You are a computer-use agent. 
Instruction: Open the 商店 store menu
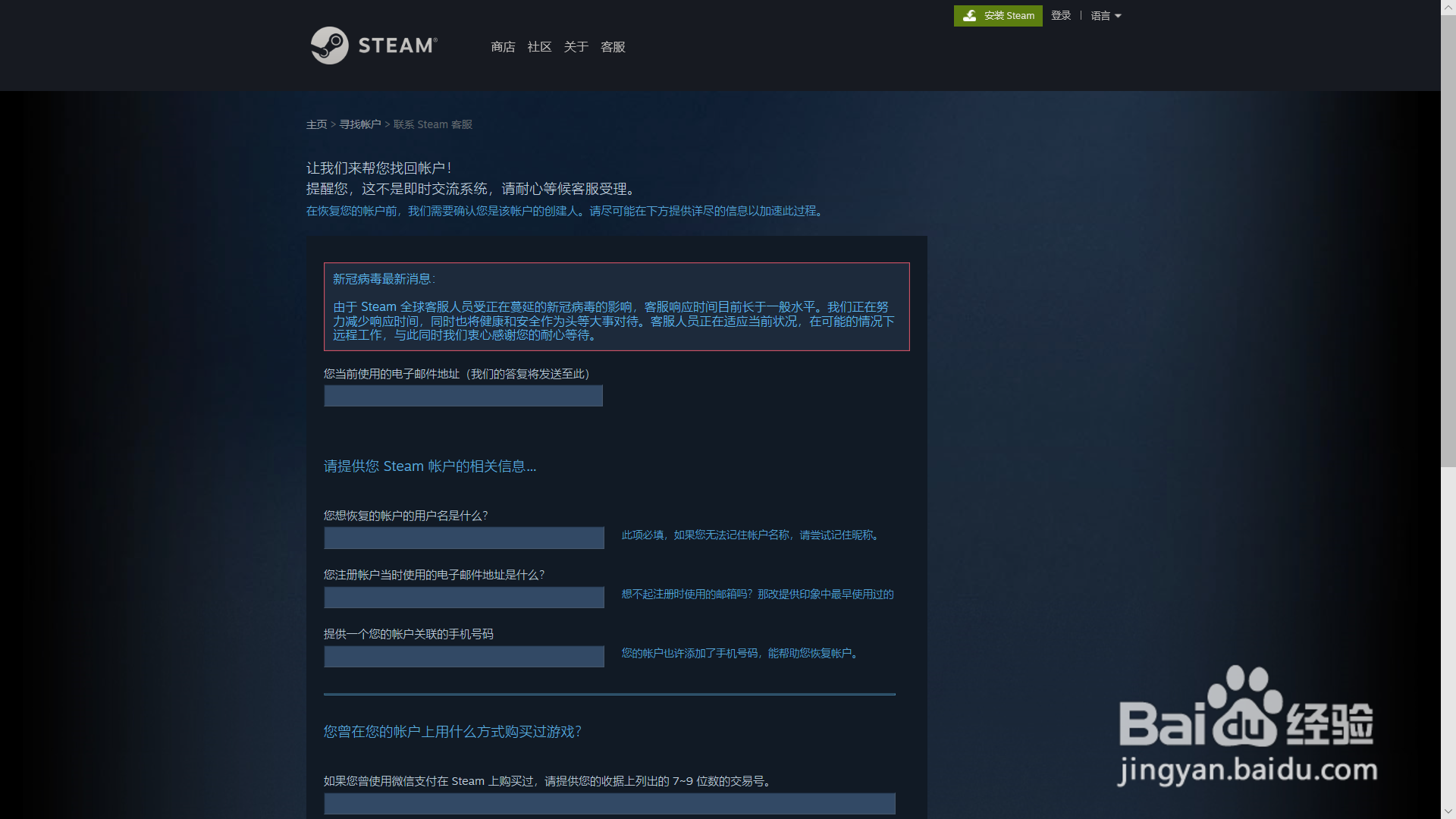pos(503,47)
